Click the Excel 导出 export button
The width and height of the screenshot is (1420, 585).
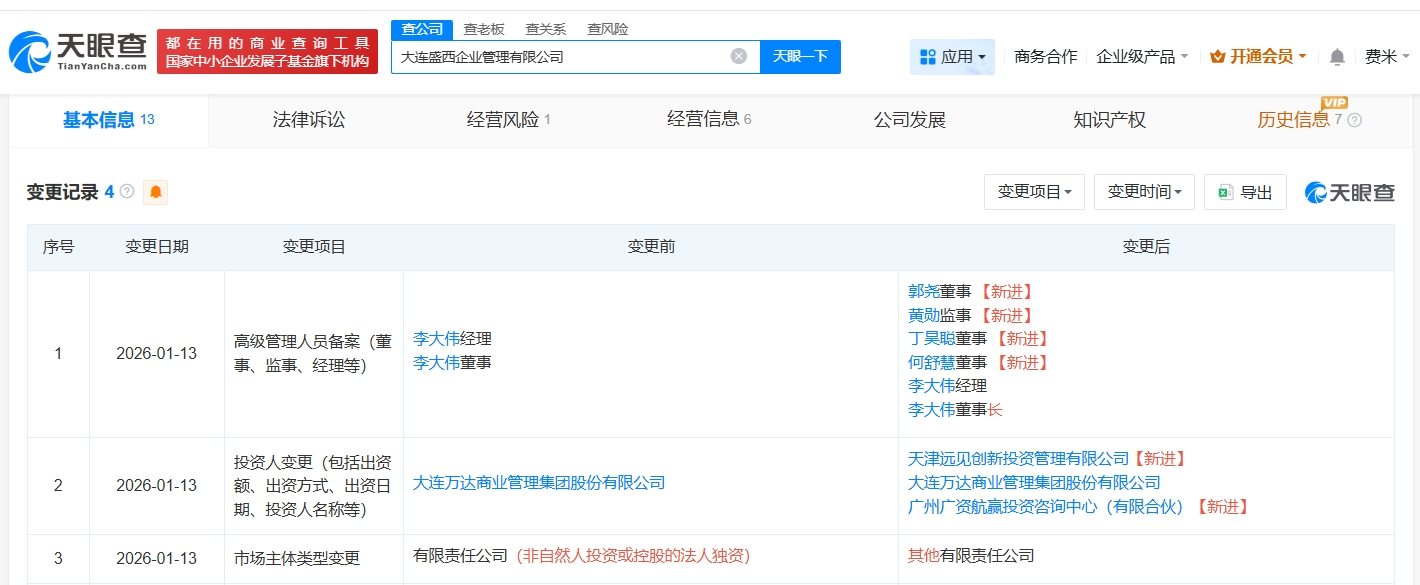point(1245,192)
